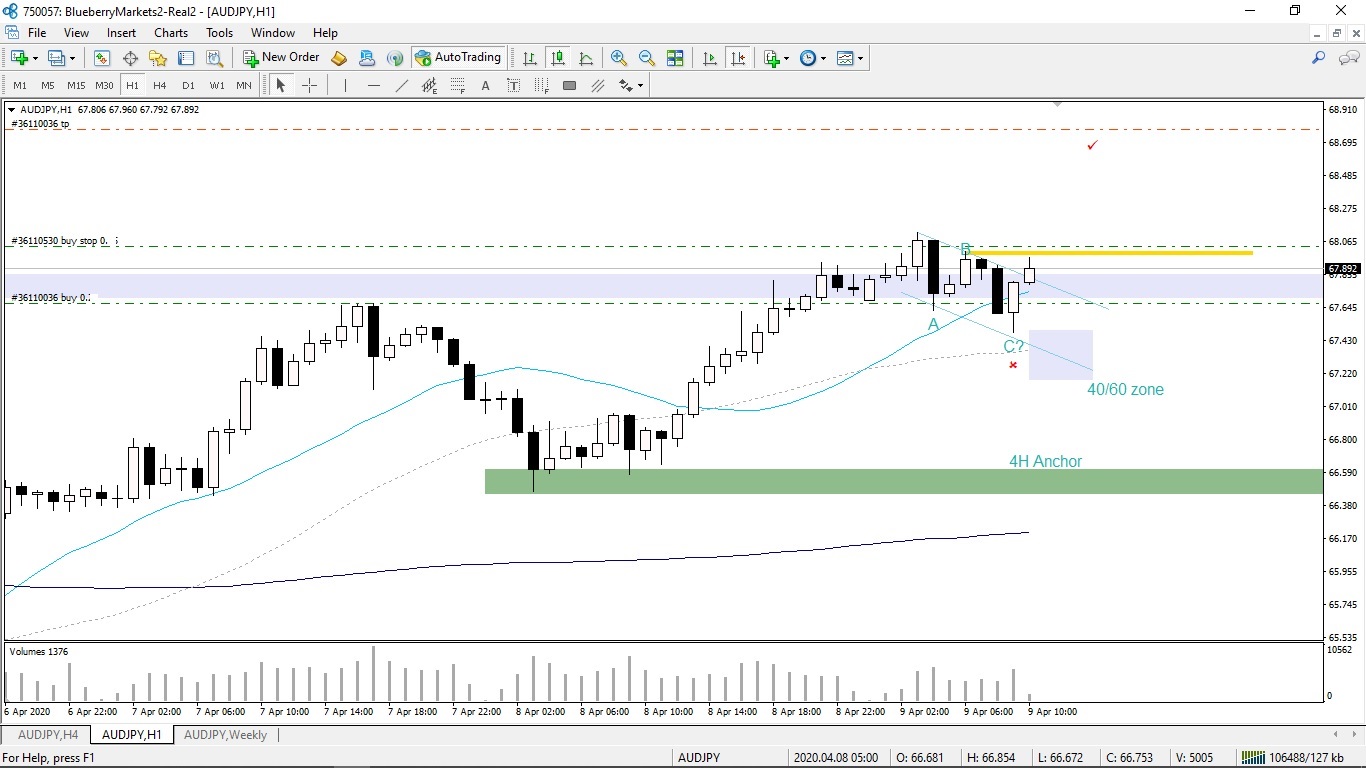The width and height of the screenshot is (1366, 768).
Task: Switch chart to line chart mode
Action: 586,58
